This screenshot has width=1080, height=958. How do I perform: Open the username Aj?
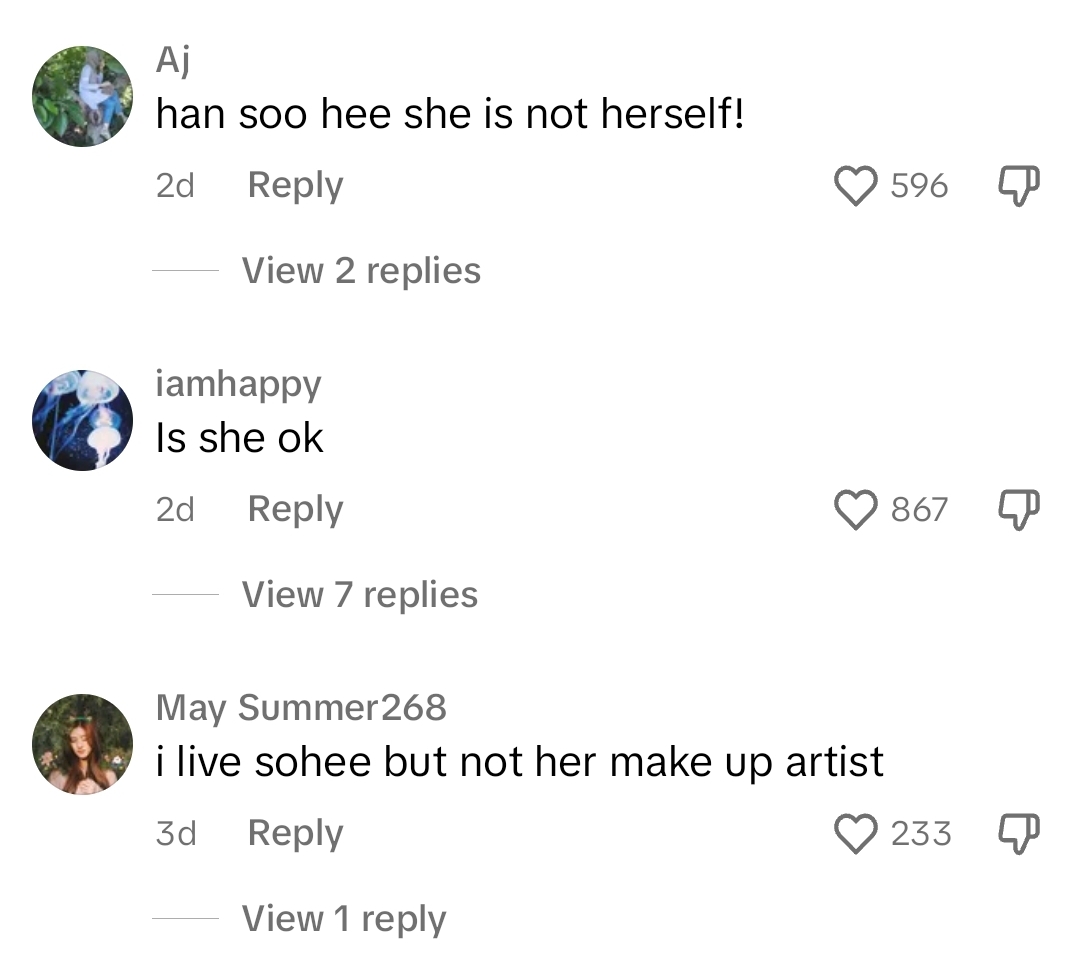(x=172, y=60)
